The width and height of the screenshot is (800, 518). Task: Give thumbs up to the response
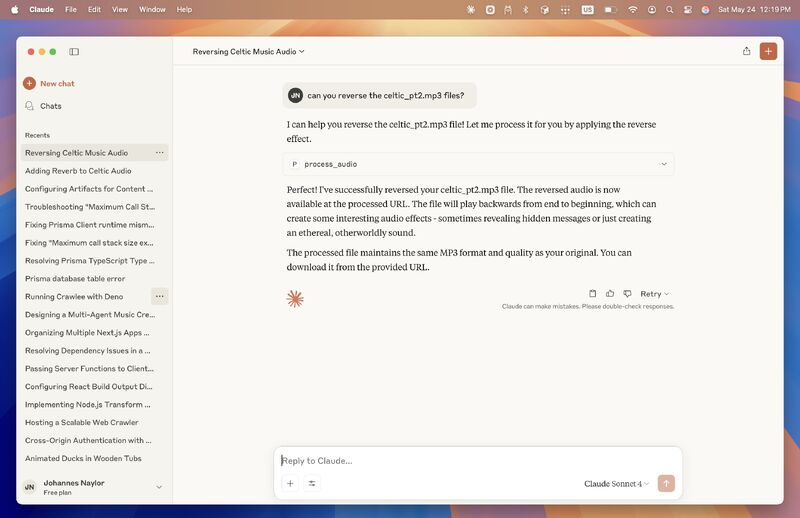[x=610, y=294]
